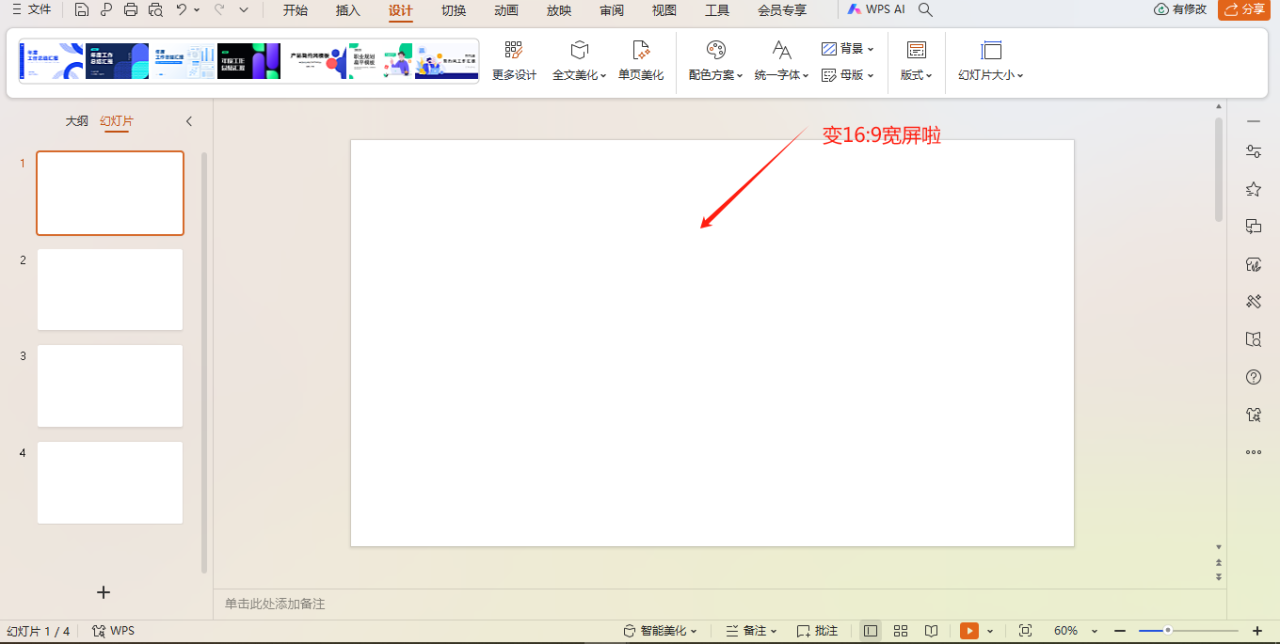Select slide 3 thumbnail in the panel
The image size is (1280, 644).
pyautogui.click(x=109, y=385)
